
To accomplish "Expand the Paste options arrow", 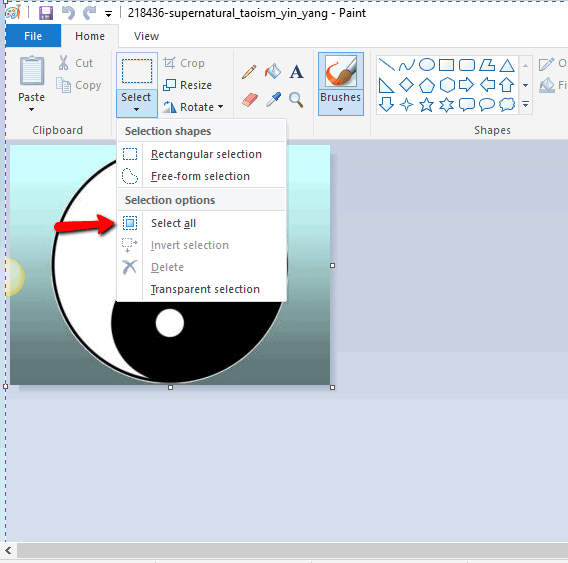I will point(32,109).
